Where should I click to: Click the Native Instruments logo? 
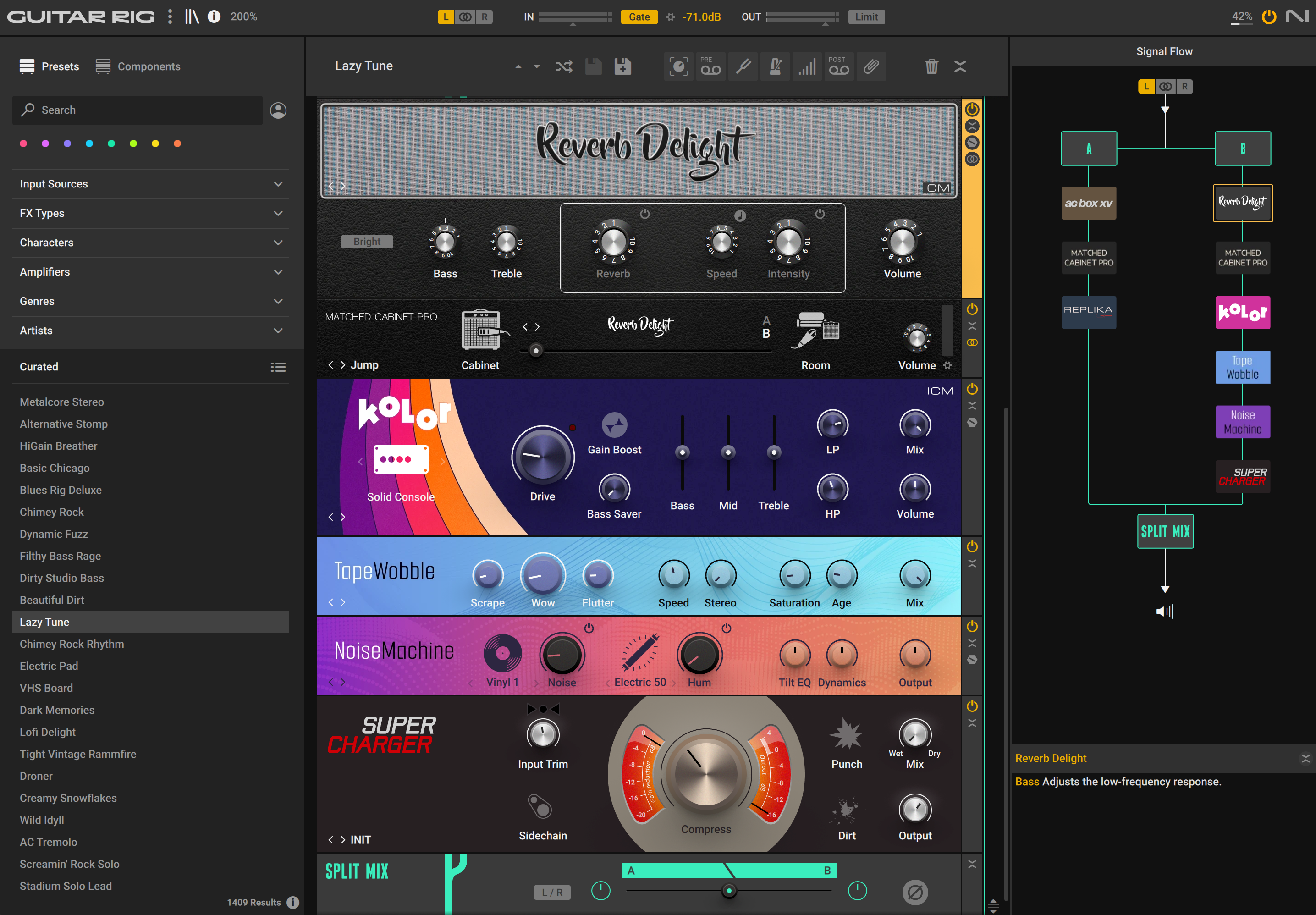[x=1296, y=16]
